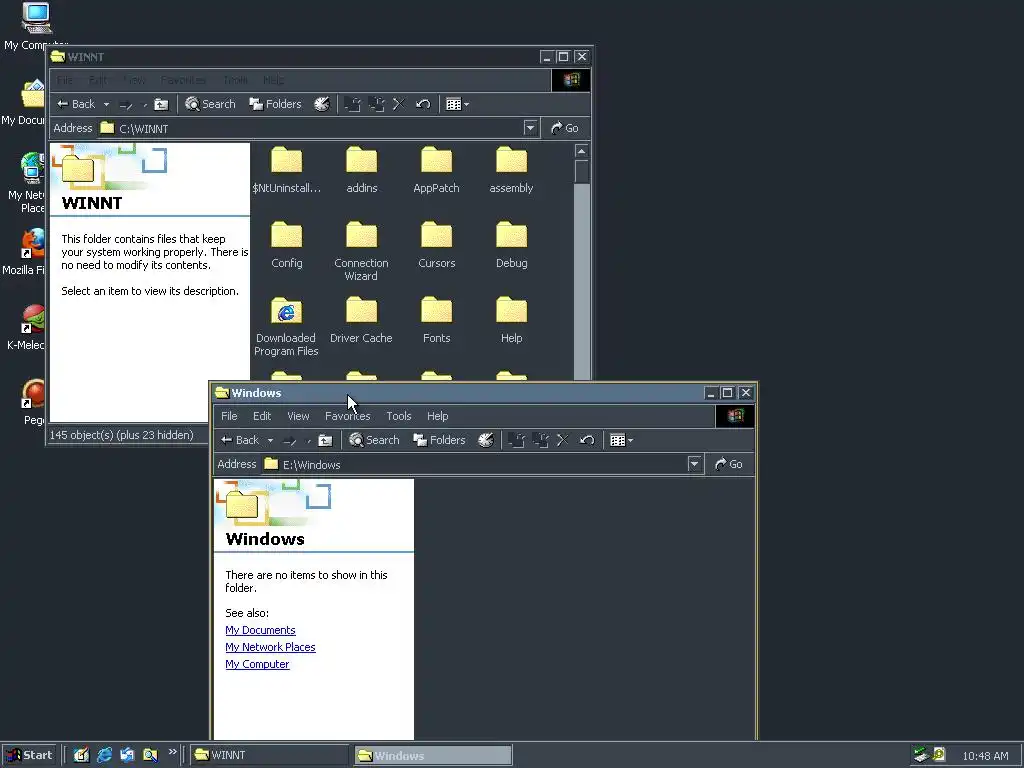Screen dimensions: 1024x768
Task: Click the E:\Windows address field
Action: pos(482,464)
